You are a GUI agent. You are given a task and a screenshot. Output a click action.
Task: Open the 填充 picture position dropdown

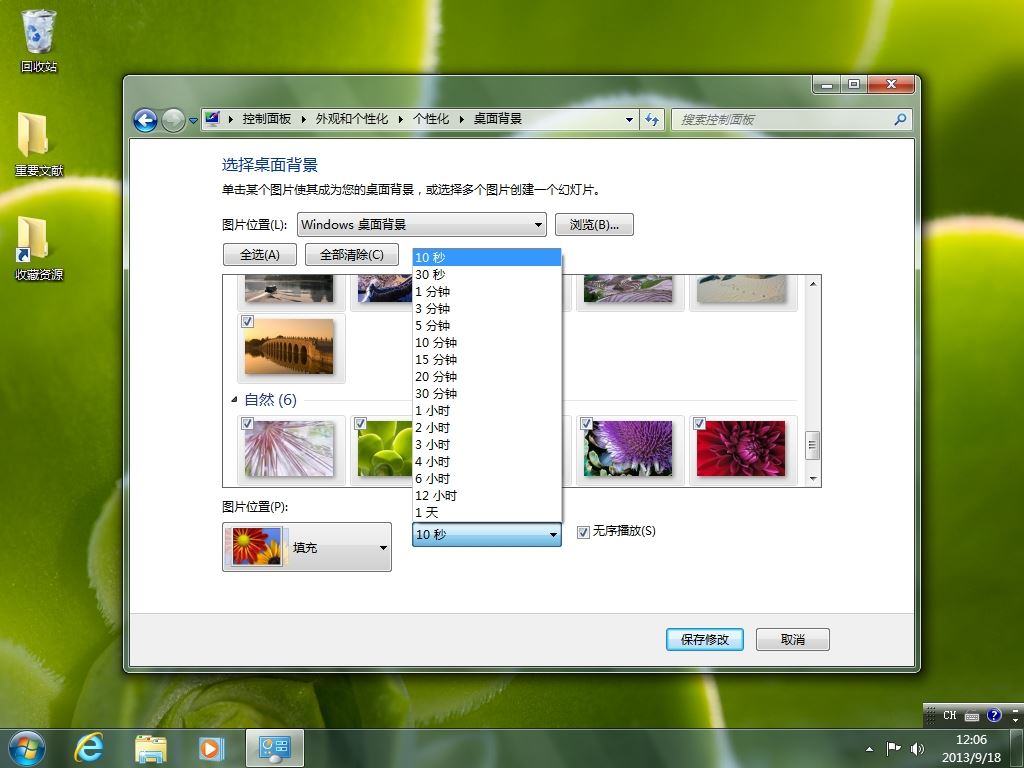click(307, 547)
